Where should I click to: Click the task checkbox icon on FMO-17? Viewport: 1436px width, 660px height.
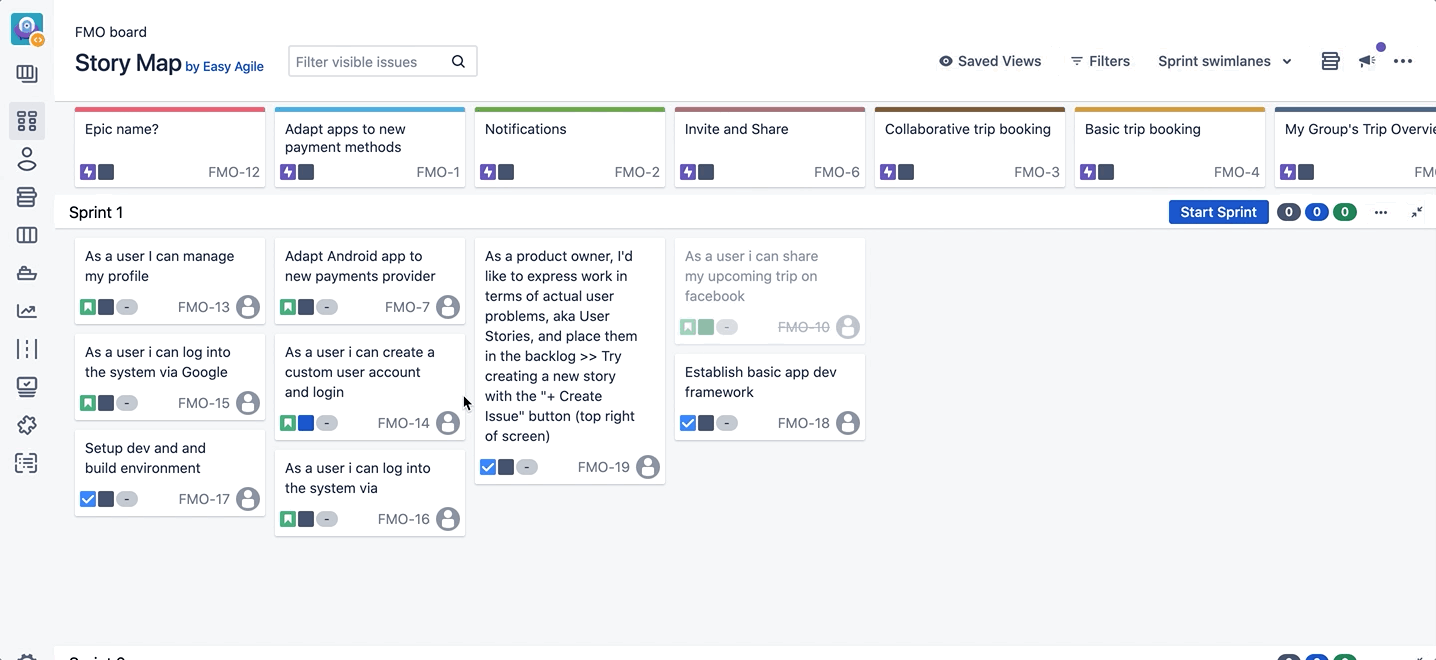tap(88, 499)
